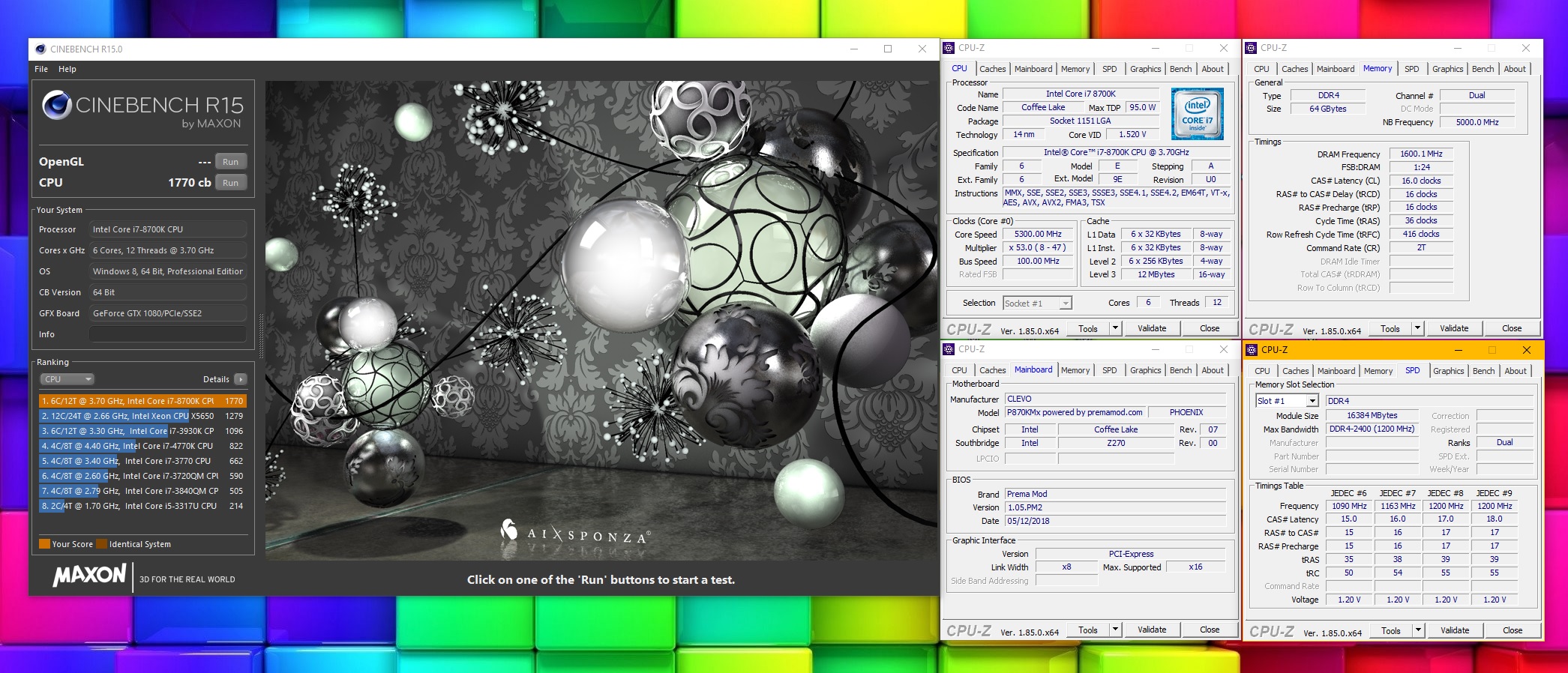
Task: Open the Help menu in Cinebench
Action: (x=67, y=69)
